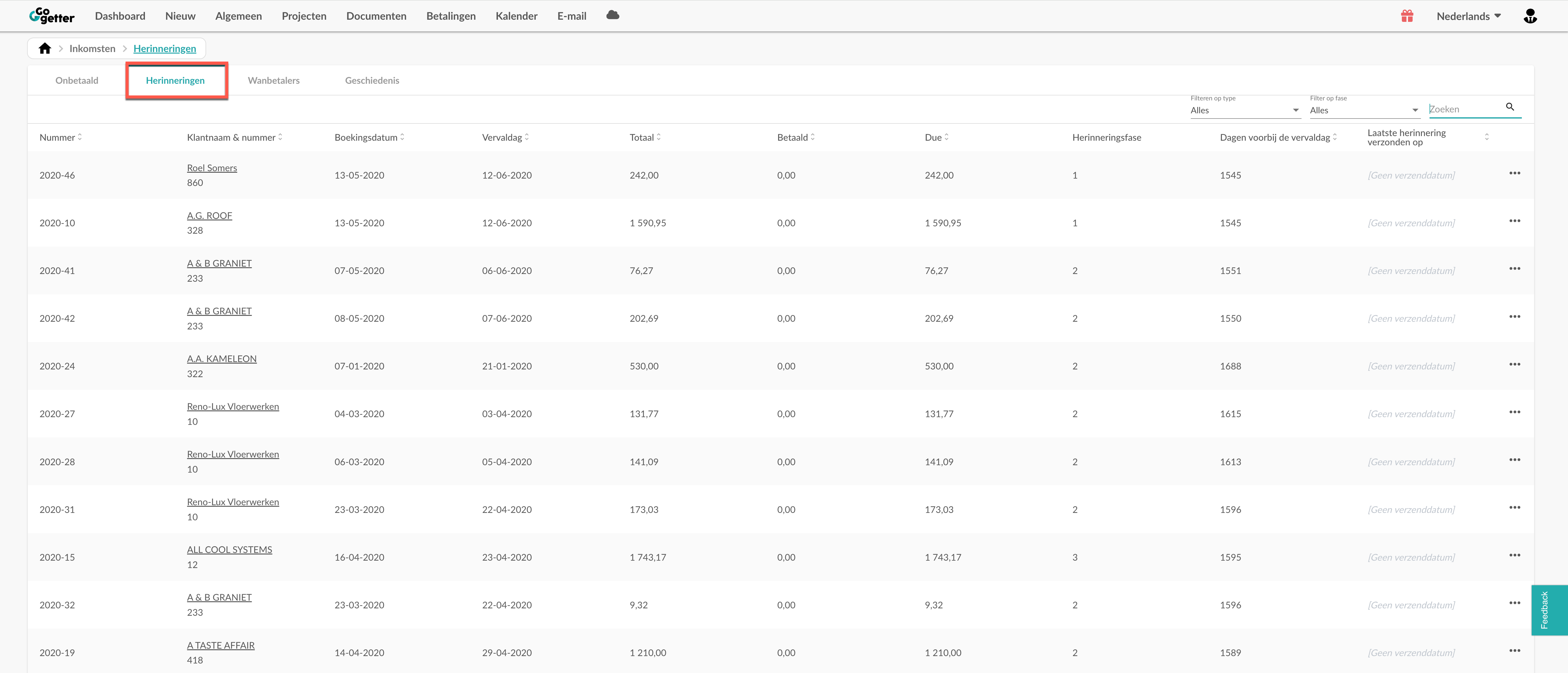This screenshot has height=673, width=1568.
Task: Open actions menu for invoice 2020-28
Action: pyautogui.click(x=1514, y=460)
